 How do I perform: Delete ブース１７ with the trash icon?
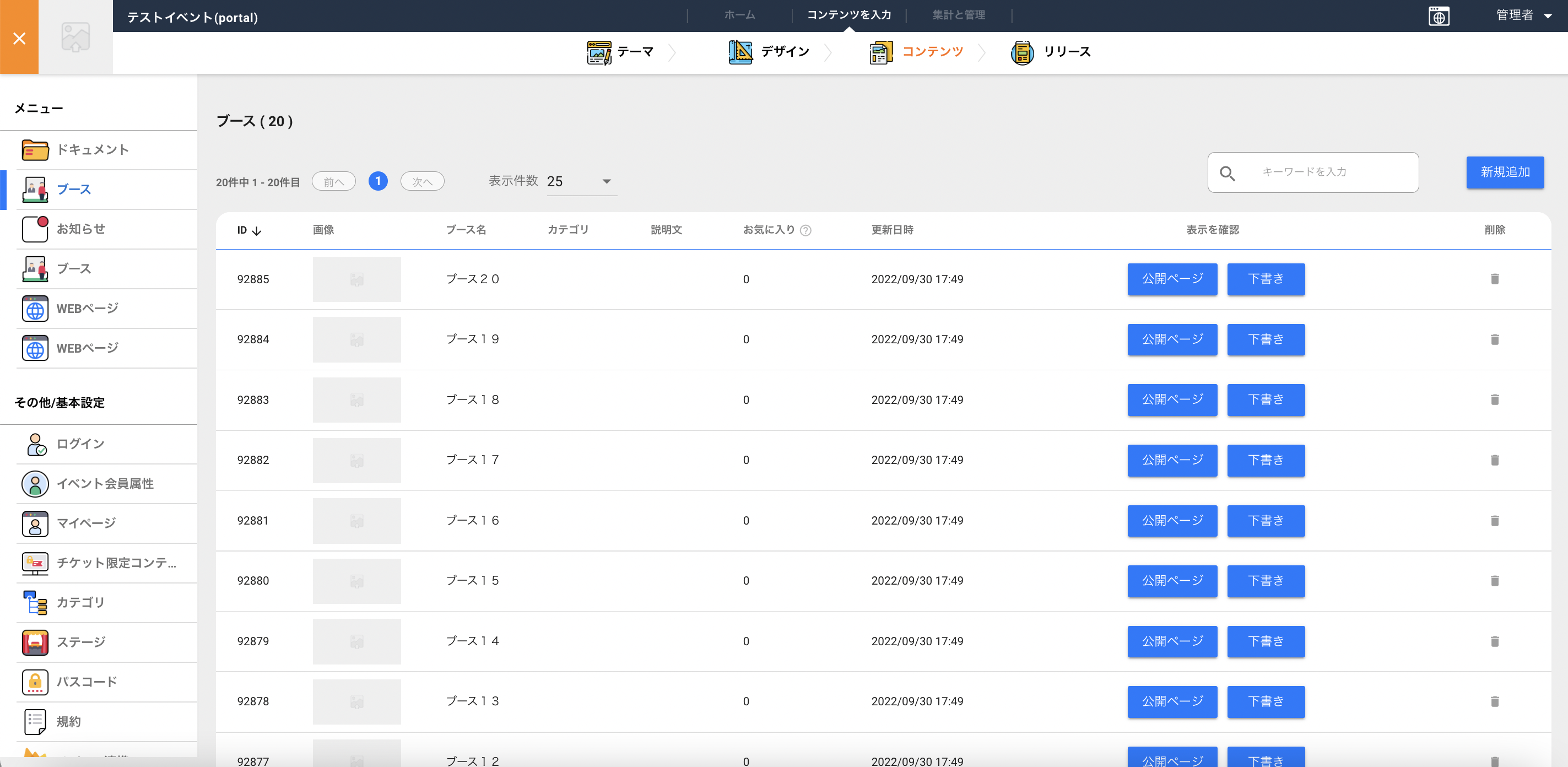coord(1494,460)
